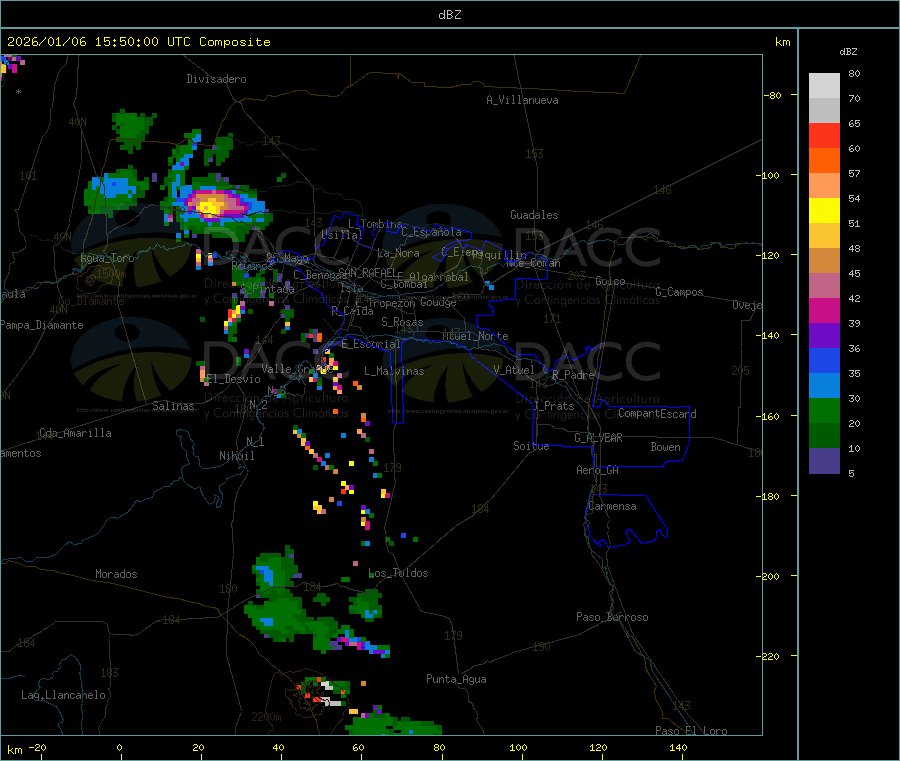Click the '65' value in the dBZ legend

(854, 123)
